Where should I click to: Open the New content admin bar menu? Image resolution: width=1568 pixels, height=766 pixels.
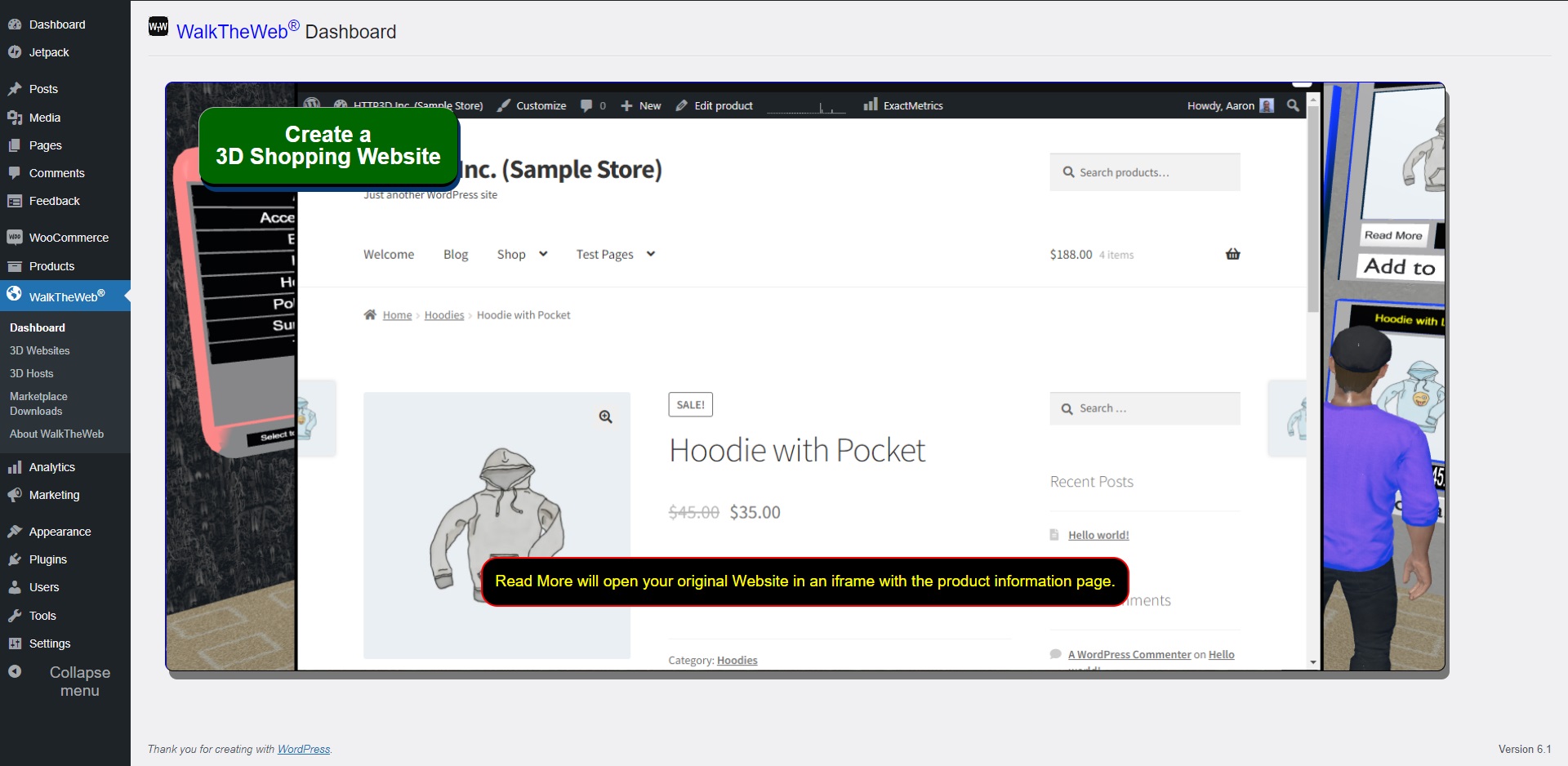click(641, 105)
